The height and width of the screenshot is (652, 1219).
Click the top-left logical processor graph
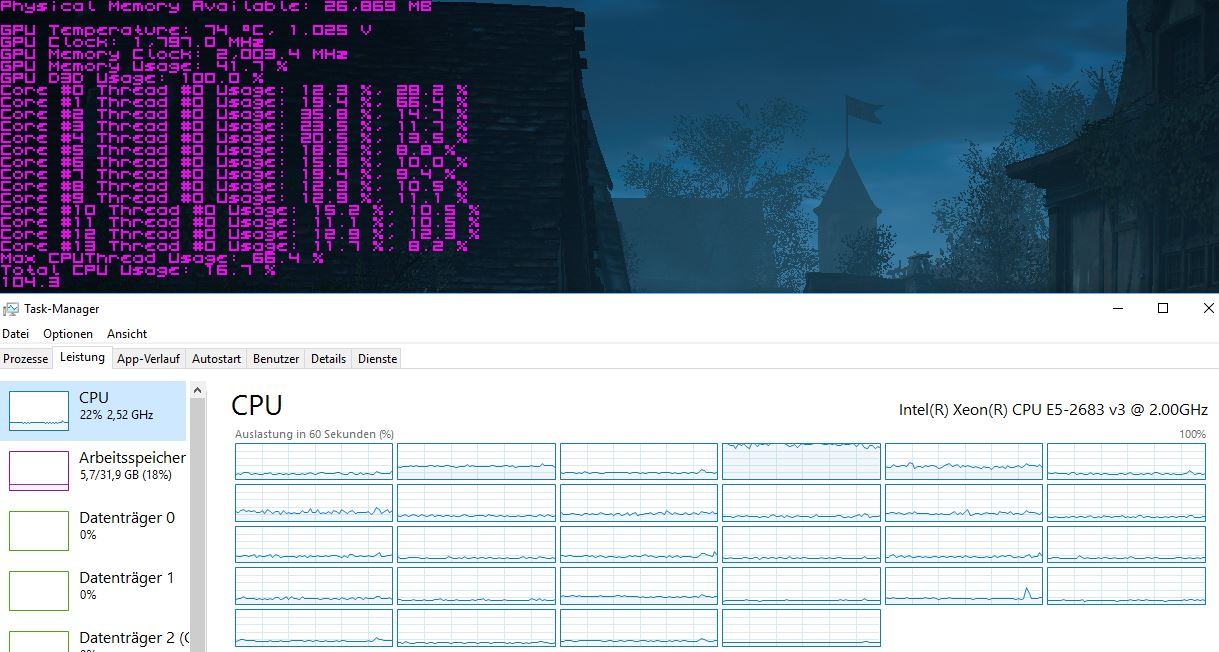(314, 461)
